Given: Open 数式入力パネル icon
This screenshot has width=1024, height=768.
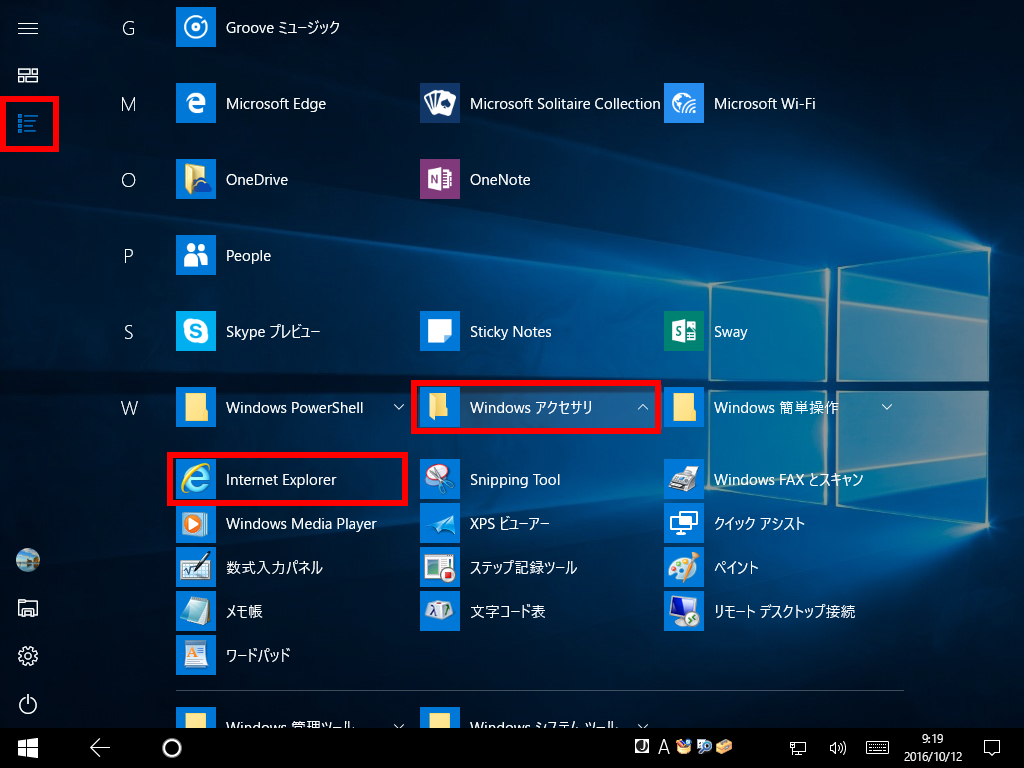Looking at the screenshot, I should [x=196, y=567].
